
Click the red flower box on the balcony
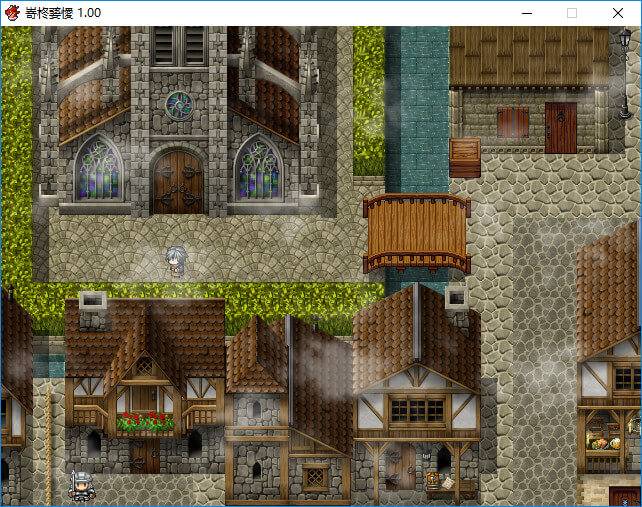pos(145,422)
